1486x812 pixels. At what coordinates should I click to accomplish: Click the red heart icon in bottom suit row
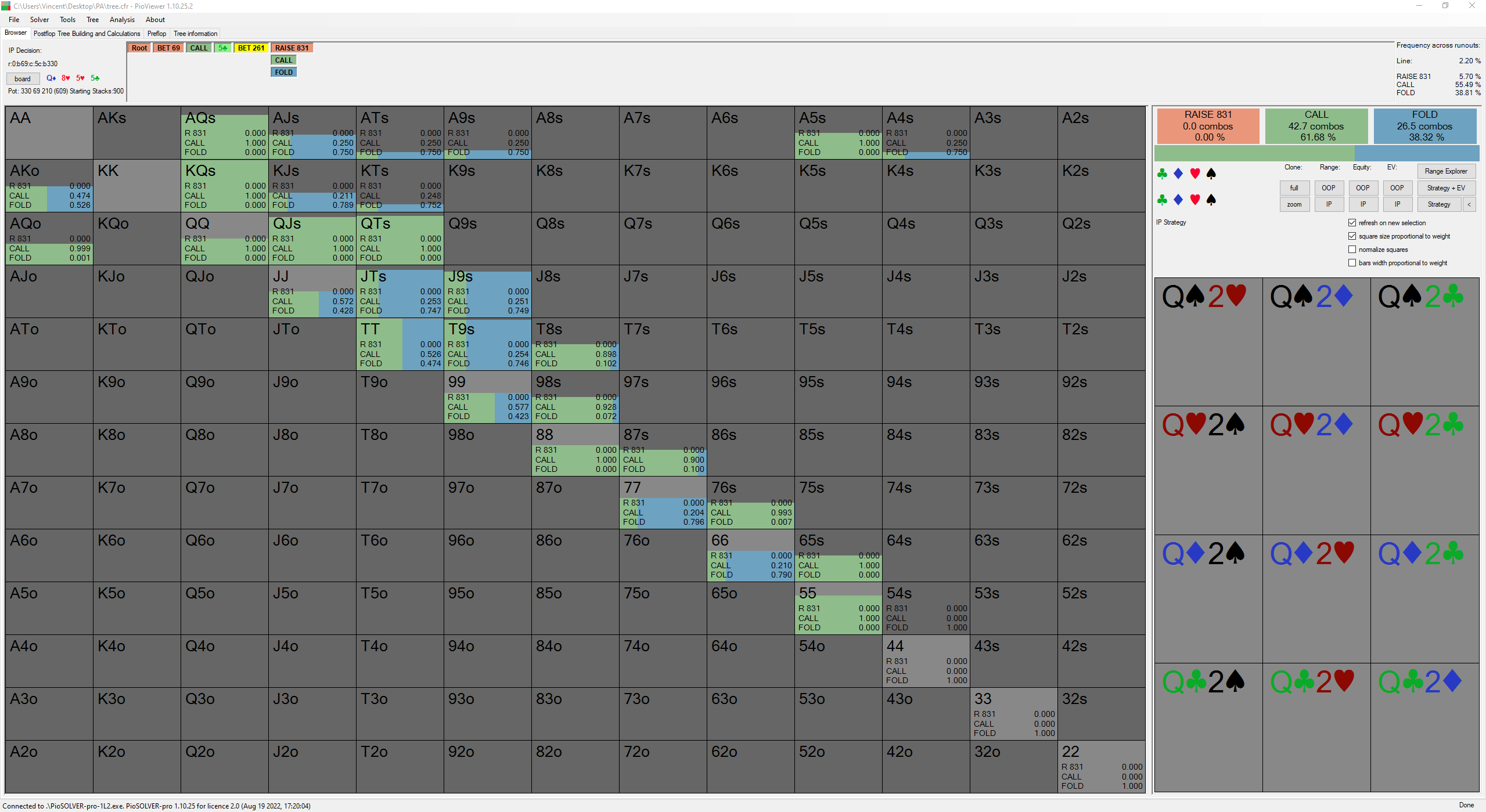[x=1195, y=200]
